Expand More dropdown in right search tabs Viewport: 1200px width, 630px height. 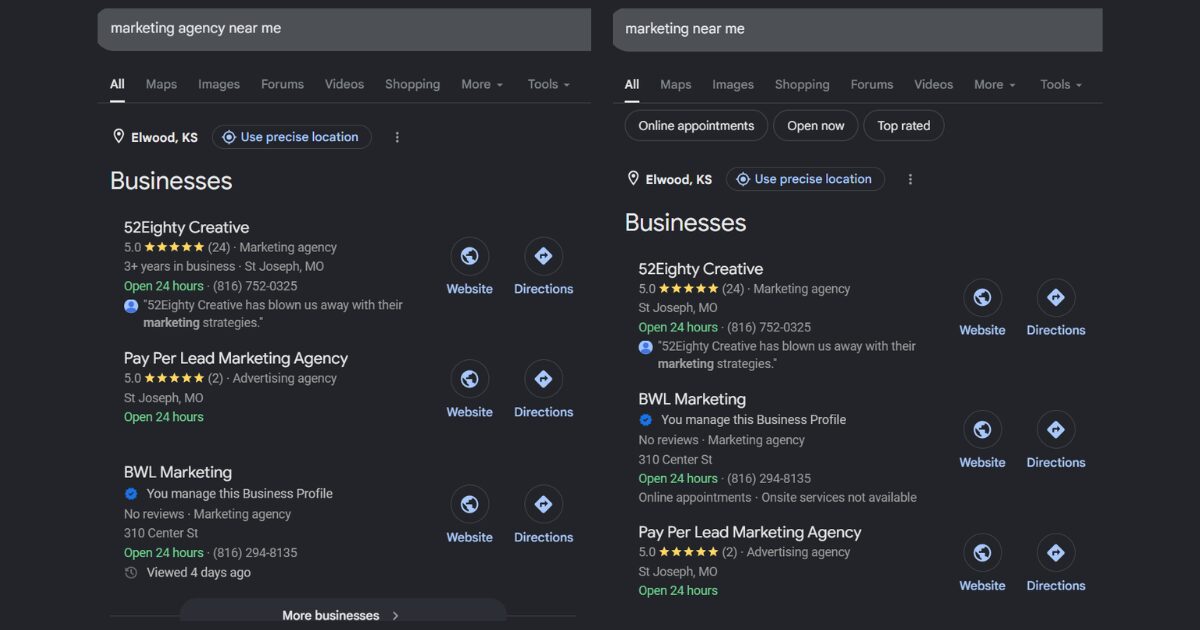pyautogui.click(x=995, y=84)
